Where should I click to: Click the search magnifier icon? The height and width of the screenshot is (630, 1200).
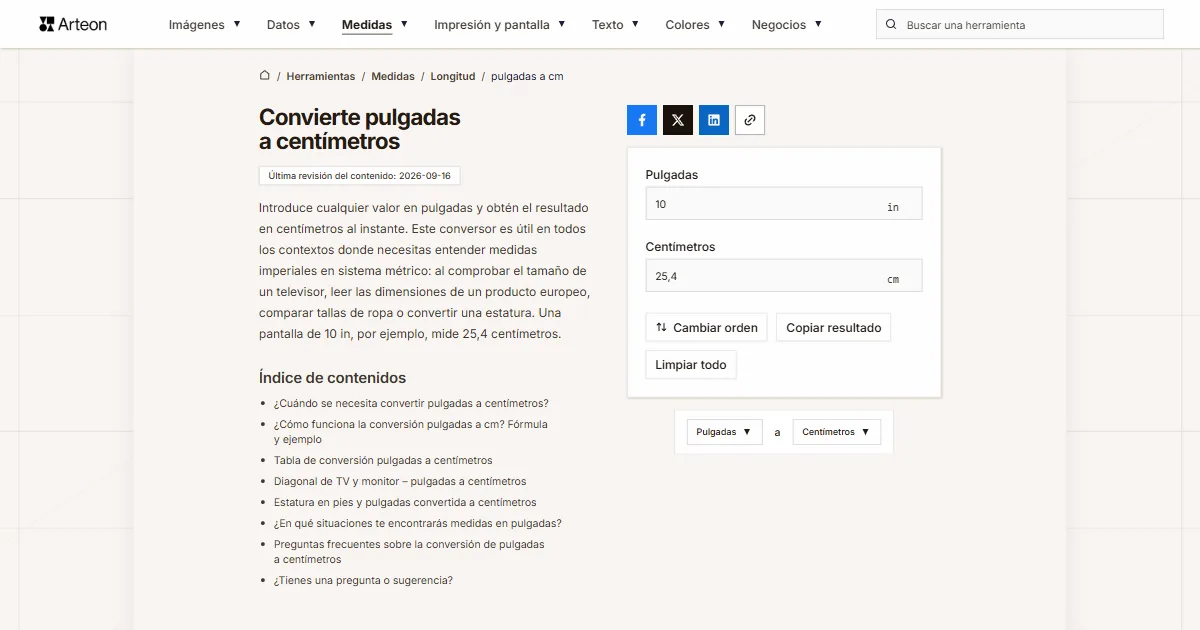pyautogui.click(x=891, y=25)
